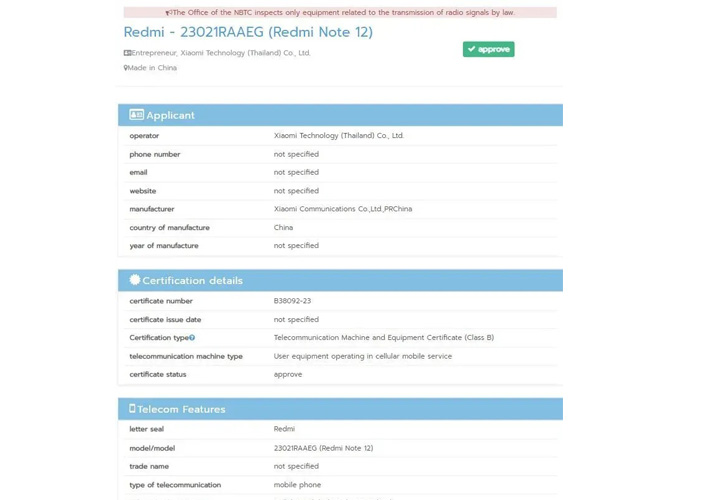Image resolution: width=721 pixels, height=500 pixels.
Task: Click the Class B certificate type text
Action: coord(383,338)
